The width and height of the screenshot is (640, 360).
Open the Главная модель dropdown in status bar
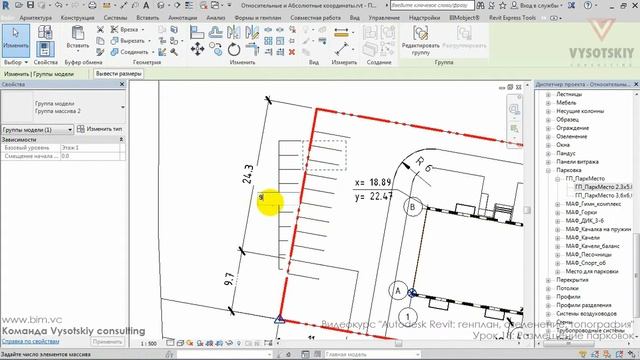click(372, 354)
